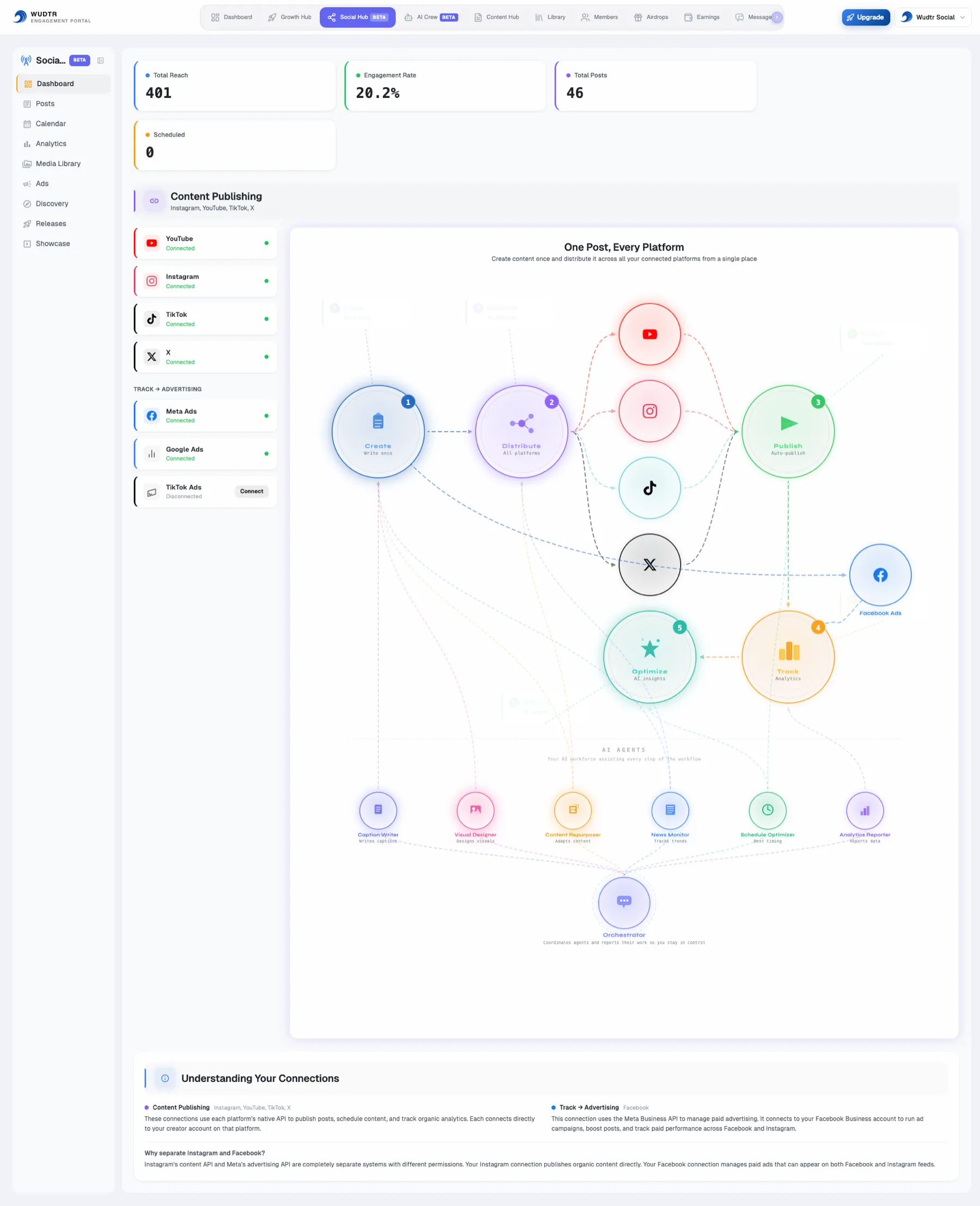Image resolution: width=980 pixels, height=1206 pixels.
Task: Click Connect for TikTok Ads
Action: pos(251,492)
